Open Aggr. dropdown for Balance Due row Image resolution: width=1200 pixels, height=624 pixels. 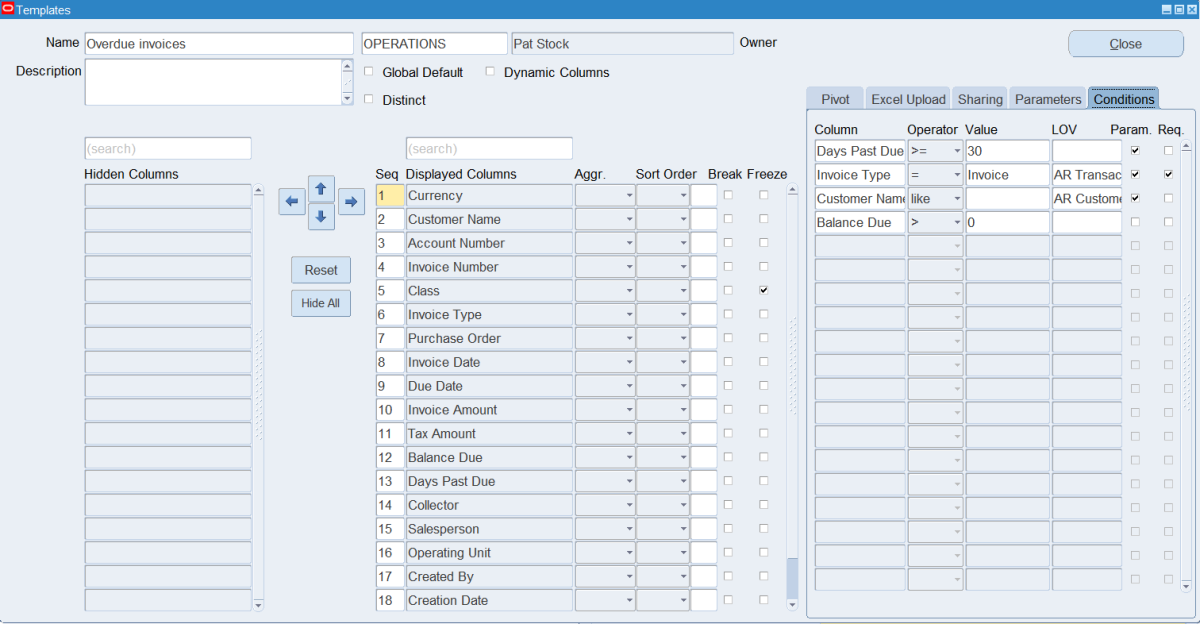click(629, 458)
